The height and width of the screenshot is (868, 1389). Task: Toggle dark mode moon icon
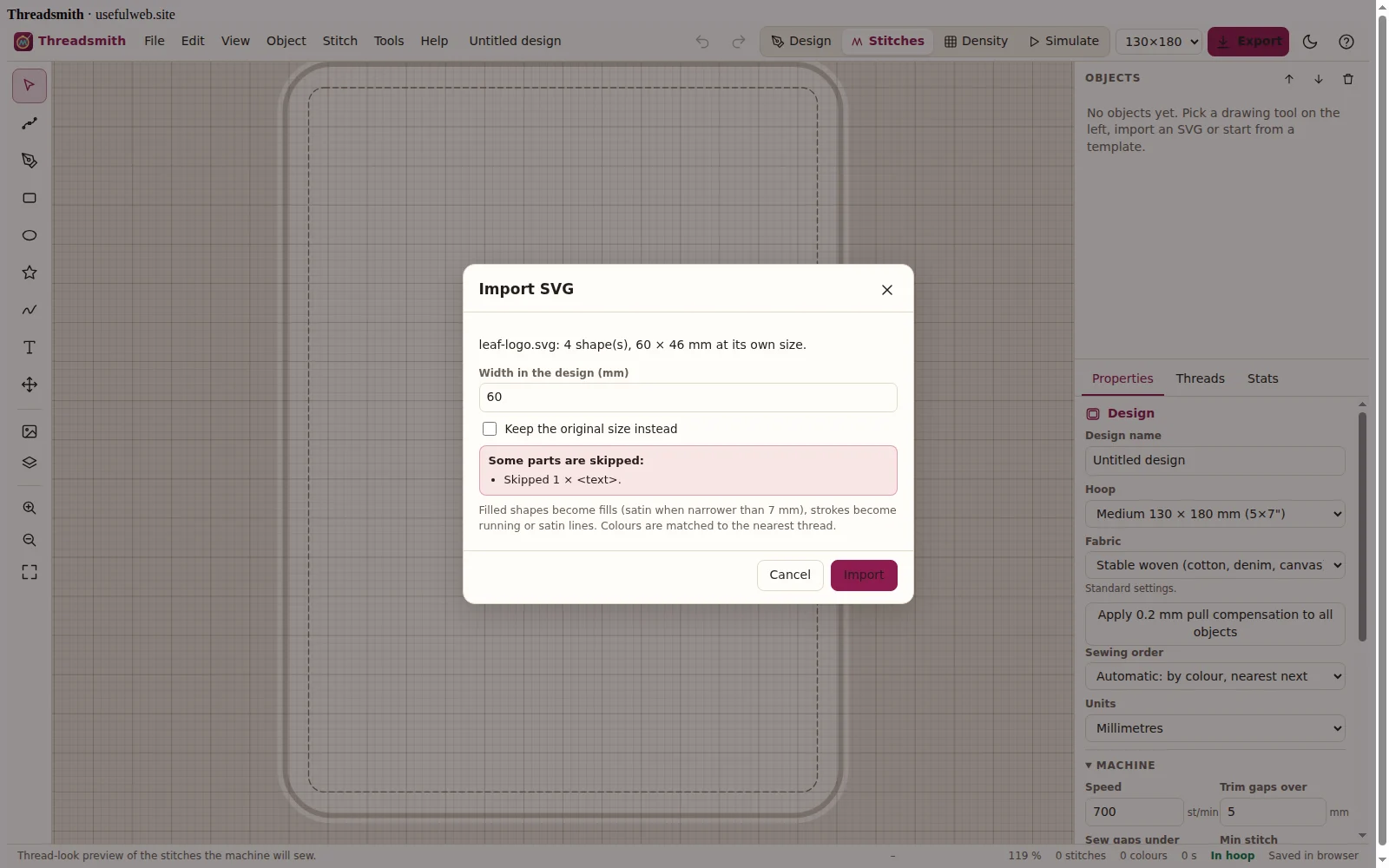pos(1310,42)
